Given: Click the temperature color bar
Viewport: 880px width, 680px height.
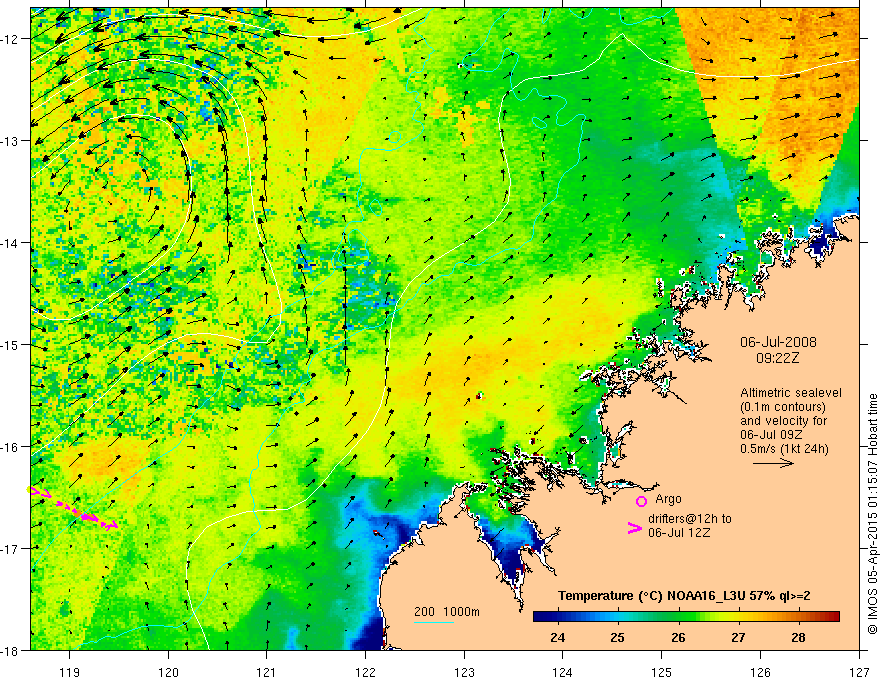Looking at the screenshot, I should click(686, 617).
